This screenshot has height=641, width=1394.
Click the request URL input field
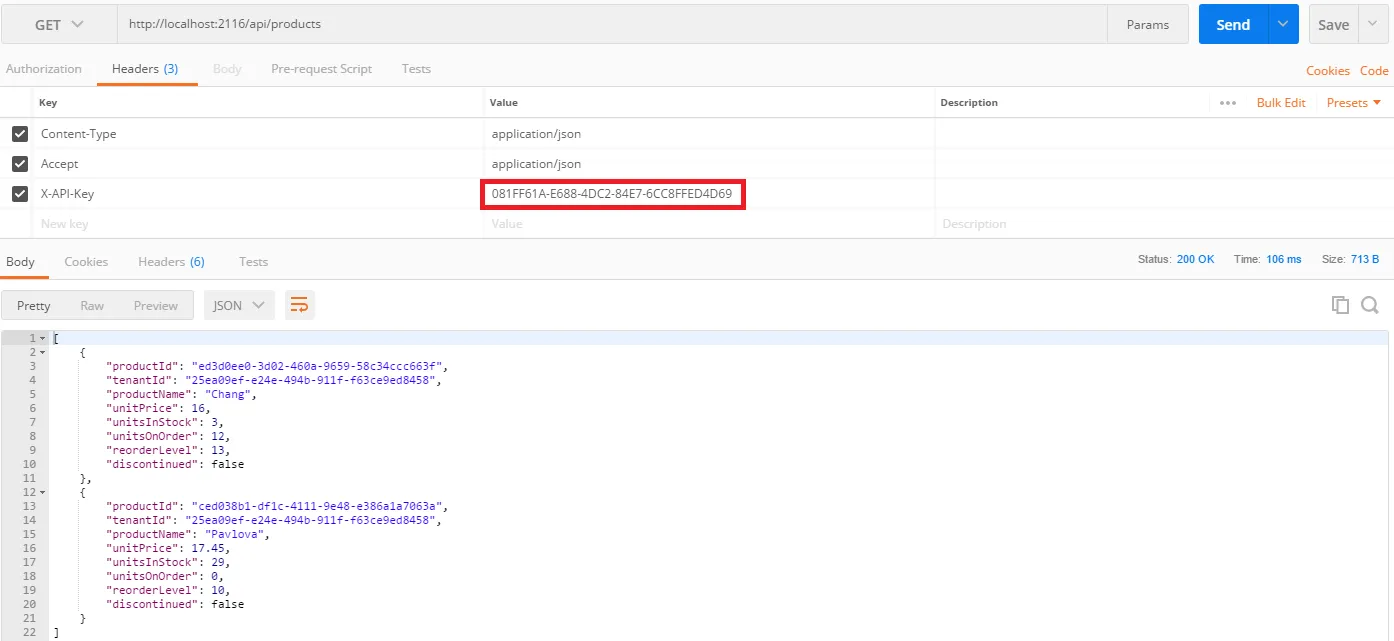click(610, 25)
